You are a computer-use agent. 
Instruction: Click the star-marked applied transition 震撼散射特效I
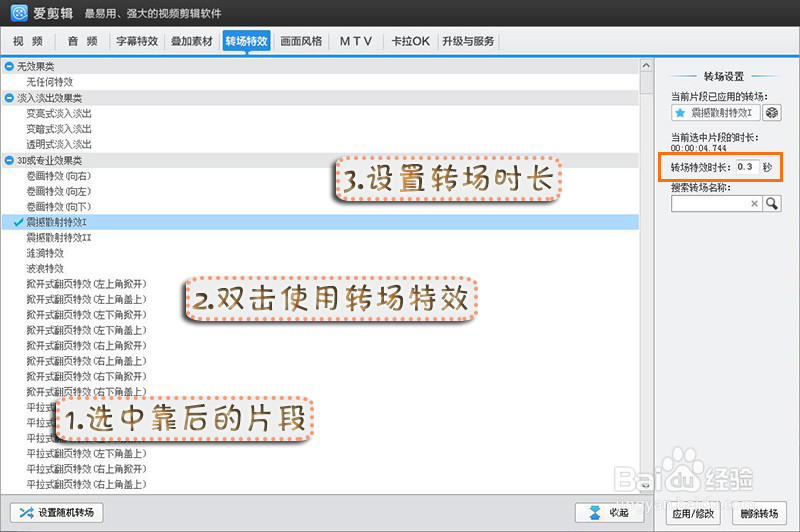[x=715, y=113]
